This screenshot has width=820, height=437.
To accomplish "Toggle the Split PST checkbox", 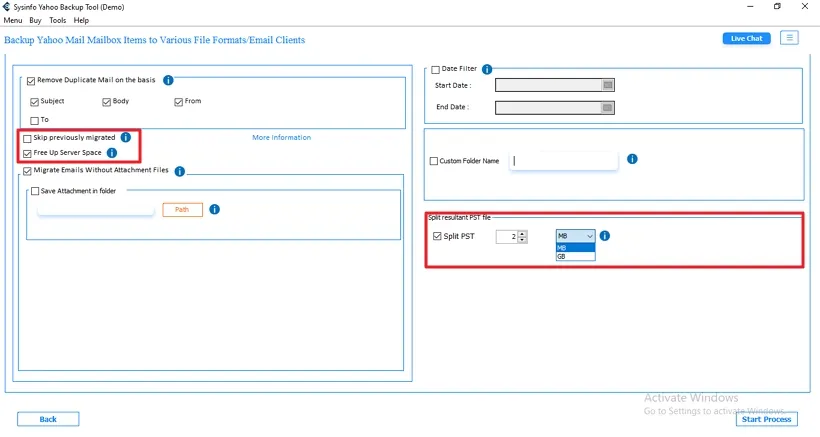I will click(437, 236).
